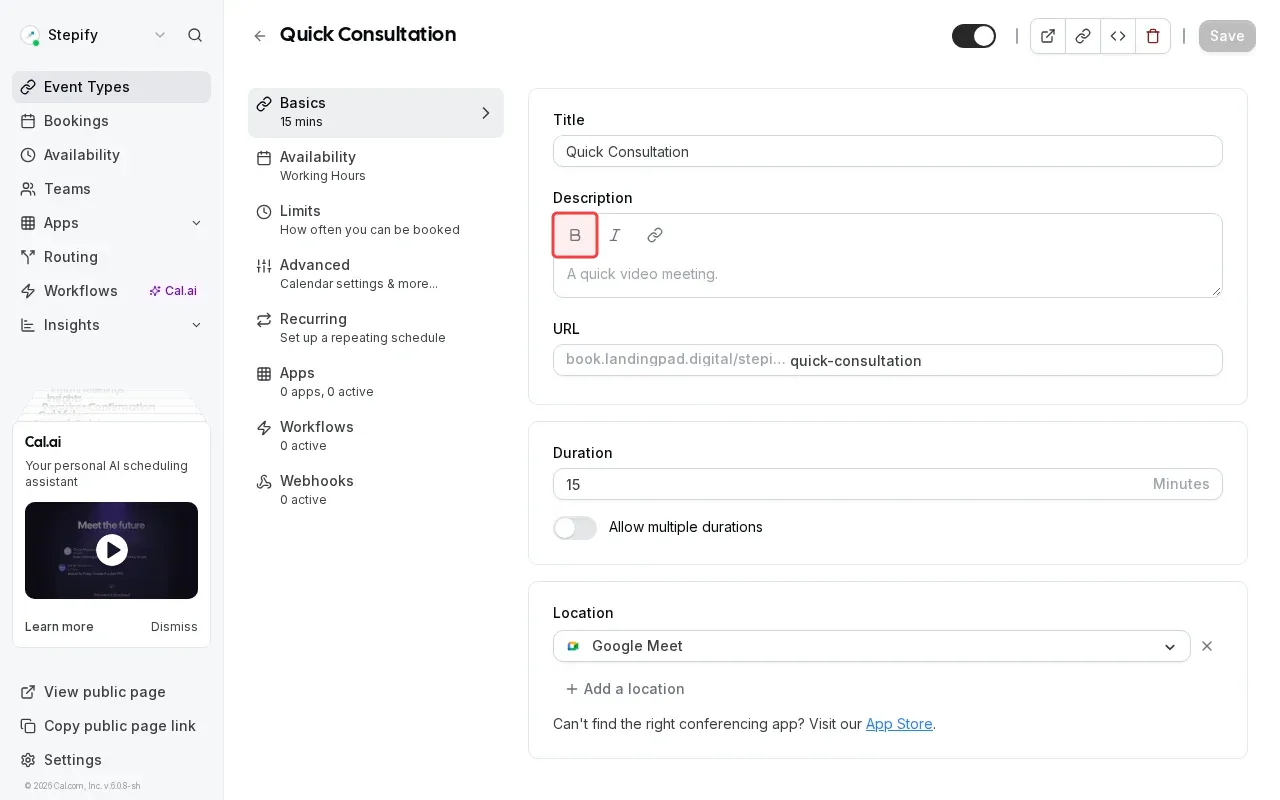Screen dimensions: 1280x800
Task: Apply italic formatting in the description
Action: [x=615, y=235]
